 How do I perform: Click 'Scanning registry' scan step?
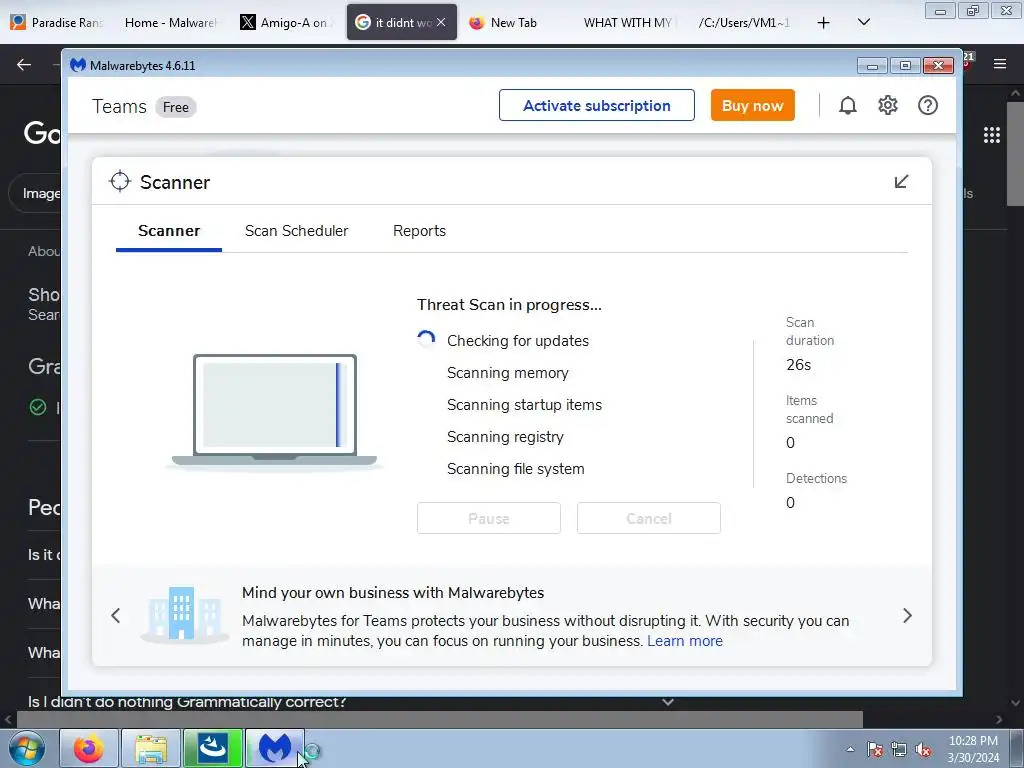point(505,437)
